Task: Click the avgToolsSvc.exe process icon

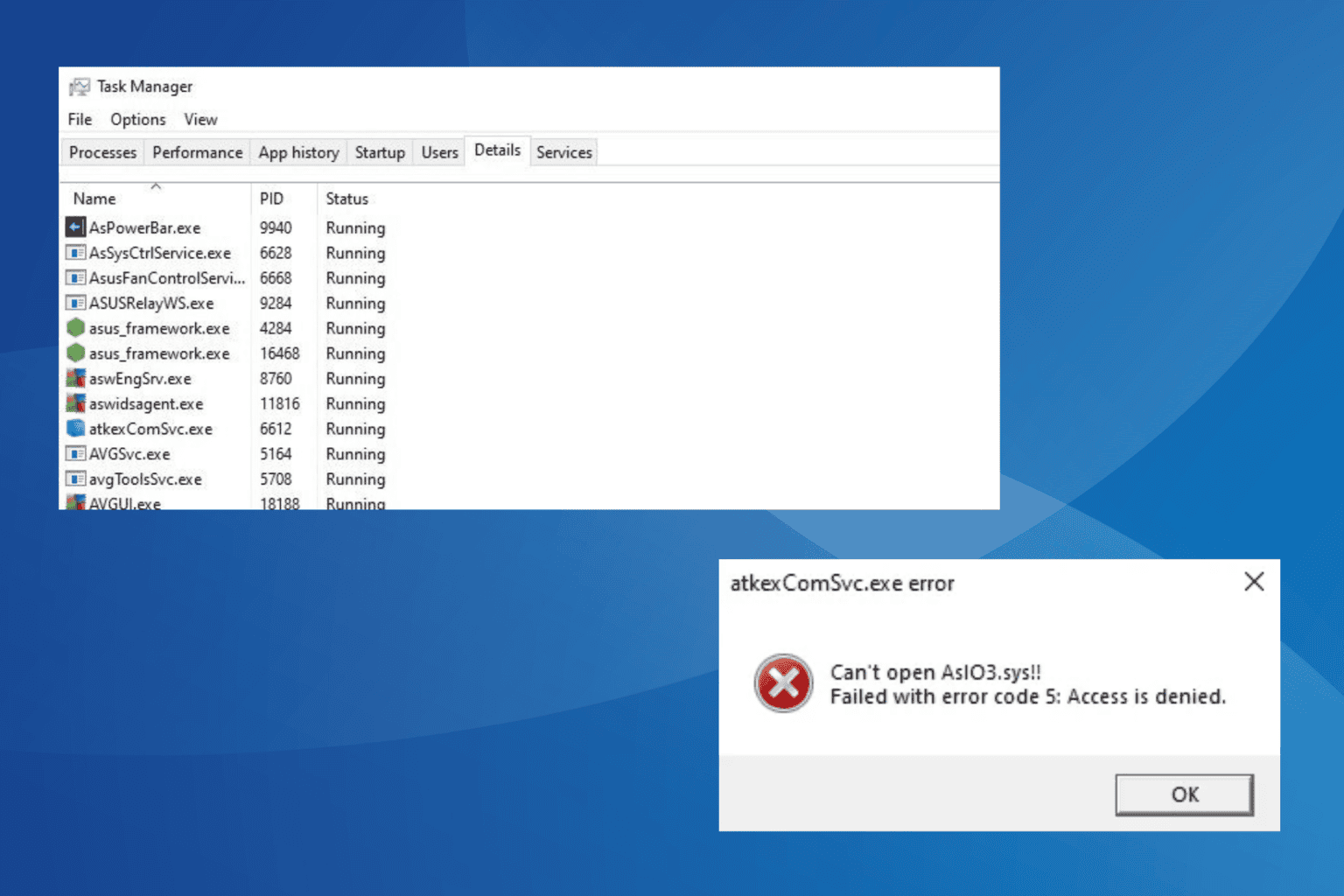Action: click(x=75, y=479)
